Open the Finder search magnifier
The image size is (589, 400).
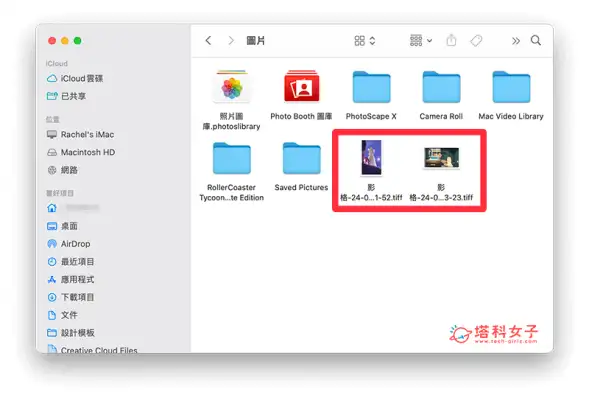pos(536,40)
